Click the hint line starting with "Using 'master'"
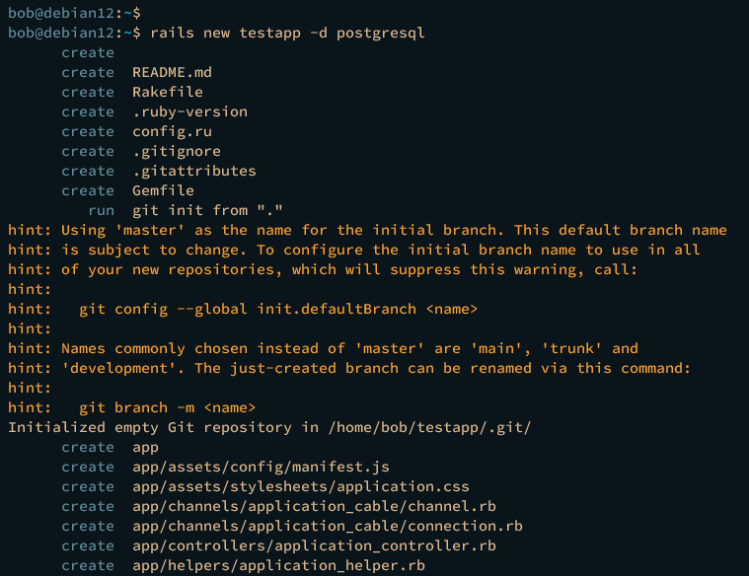749x576 pixels. (380, 230)
